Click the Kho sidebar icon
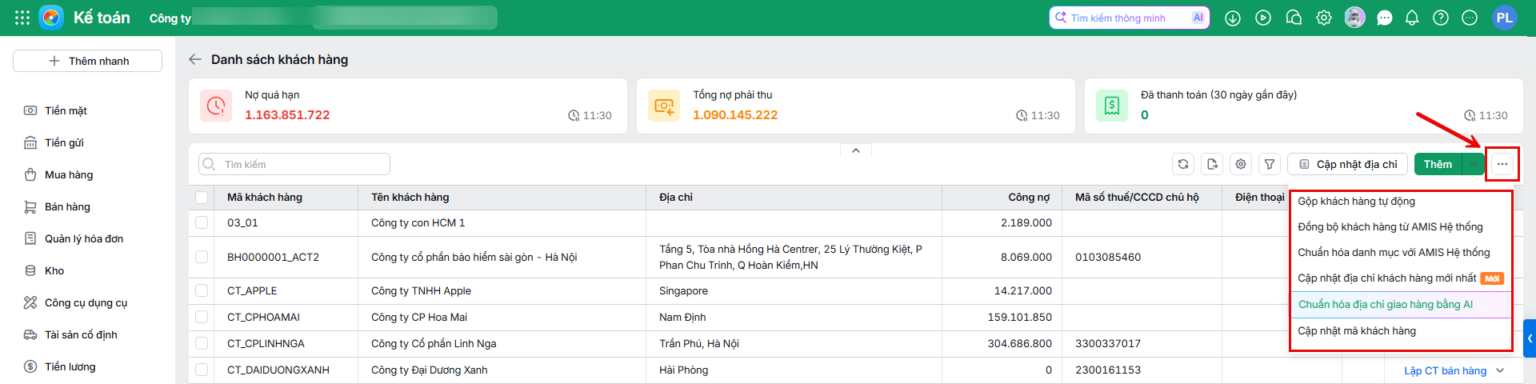Screen dimensions: 1536x384 pyautogui.click(x=31, y=270)
